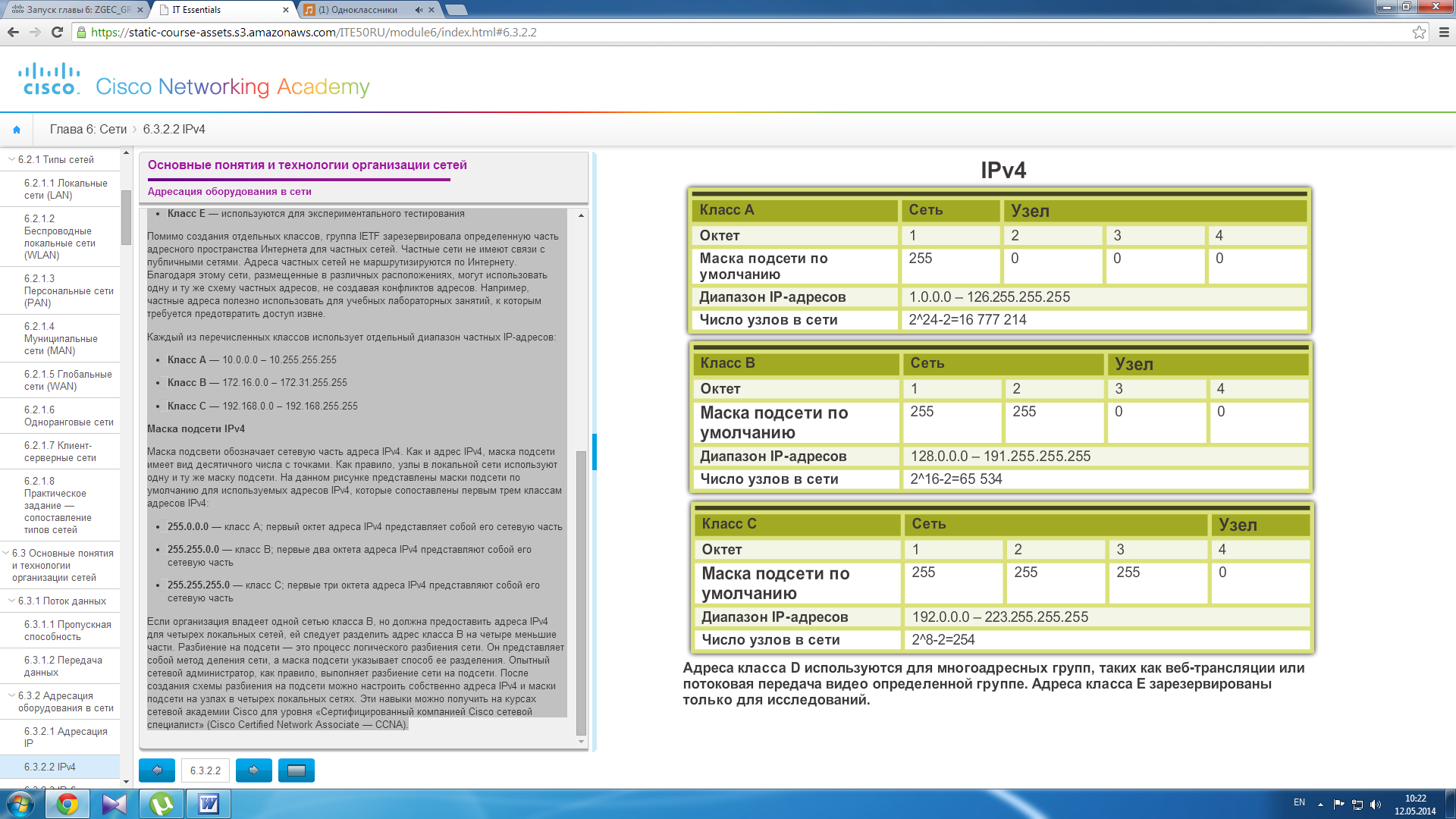Show hidden tray icons arrow
Image resolution: width=1456 pixels, height=819 pixels.
coord(1320,805)
